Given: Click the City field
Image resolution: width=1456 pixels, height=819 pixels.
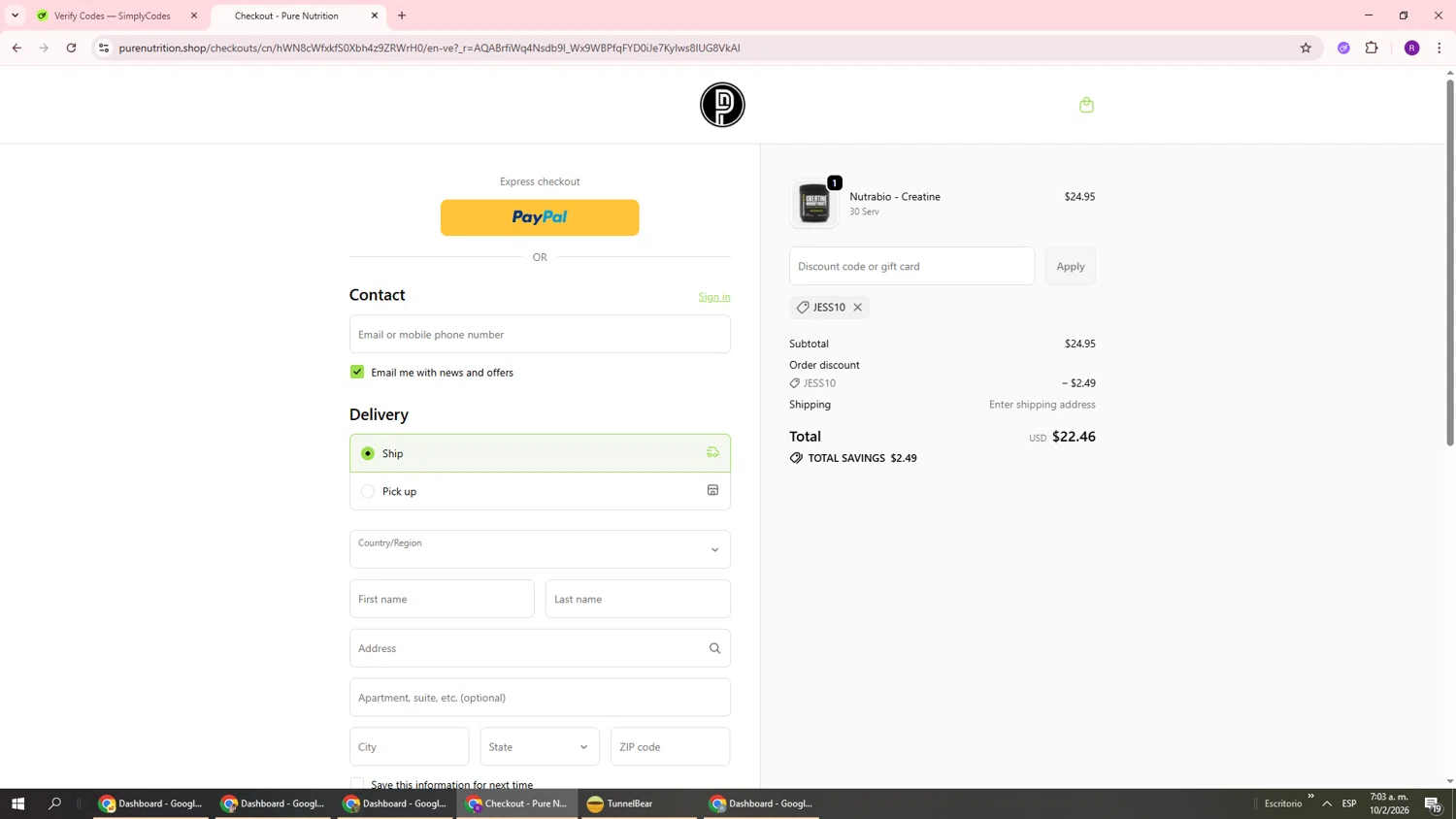Looking at the screenshot, I should coord(409,747).
